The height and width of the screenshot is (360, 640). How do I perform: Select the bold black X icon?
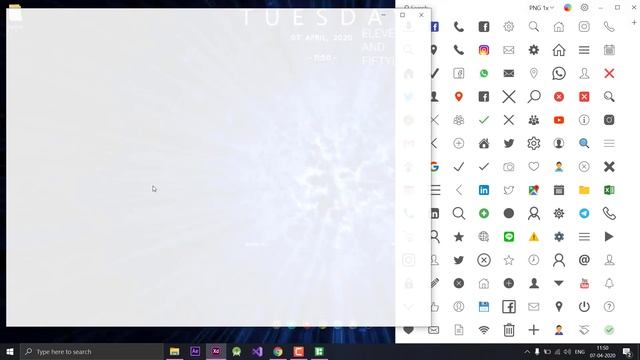point(609,167)
